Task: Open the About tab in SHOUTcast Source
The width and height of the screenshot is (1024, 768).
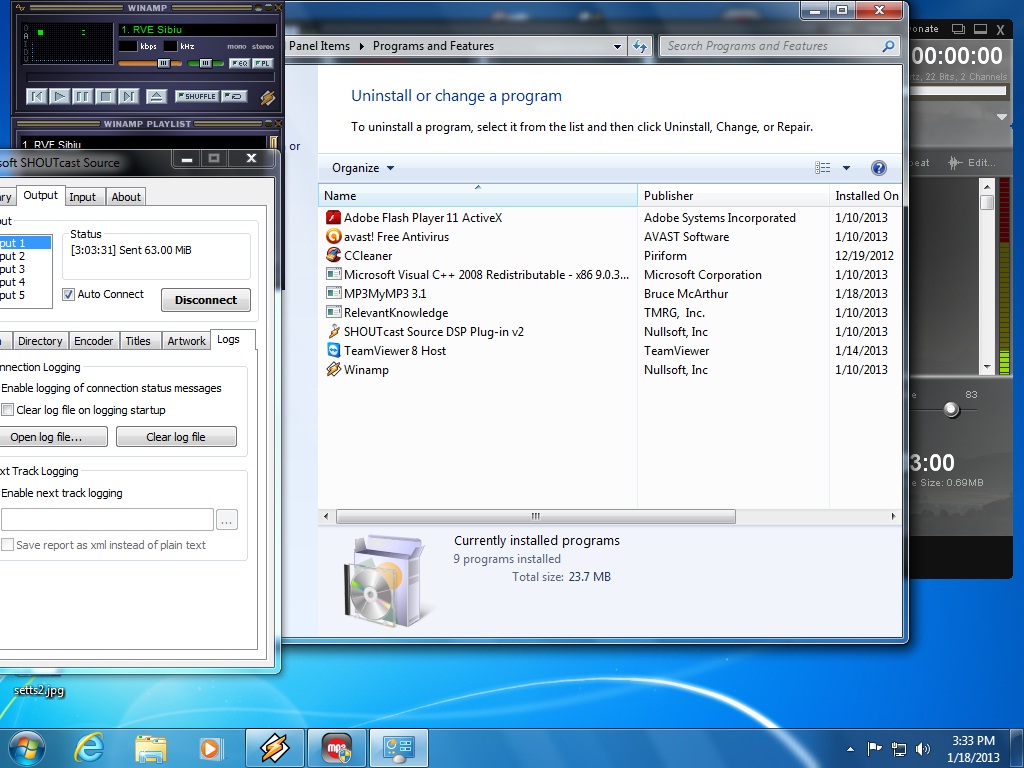Action: [126, 197]
